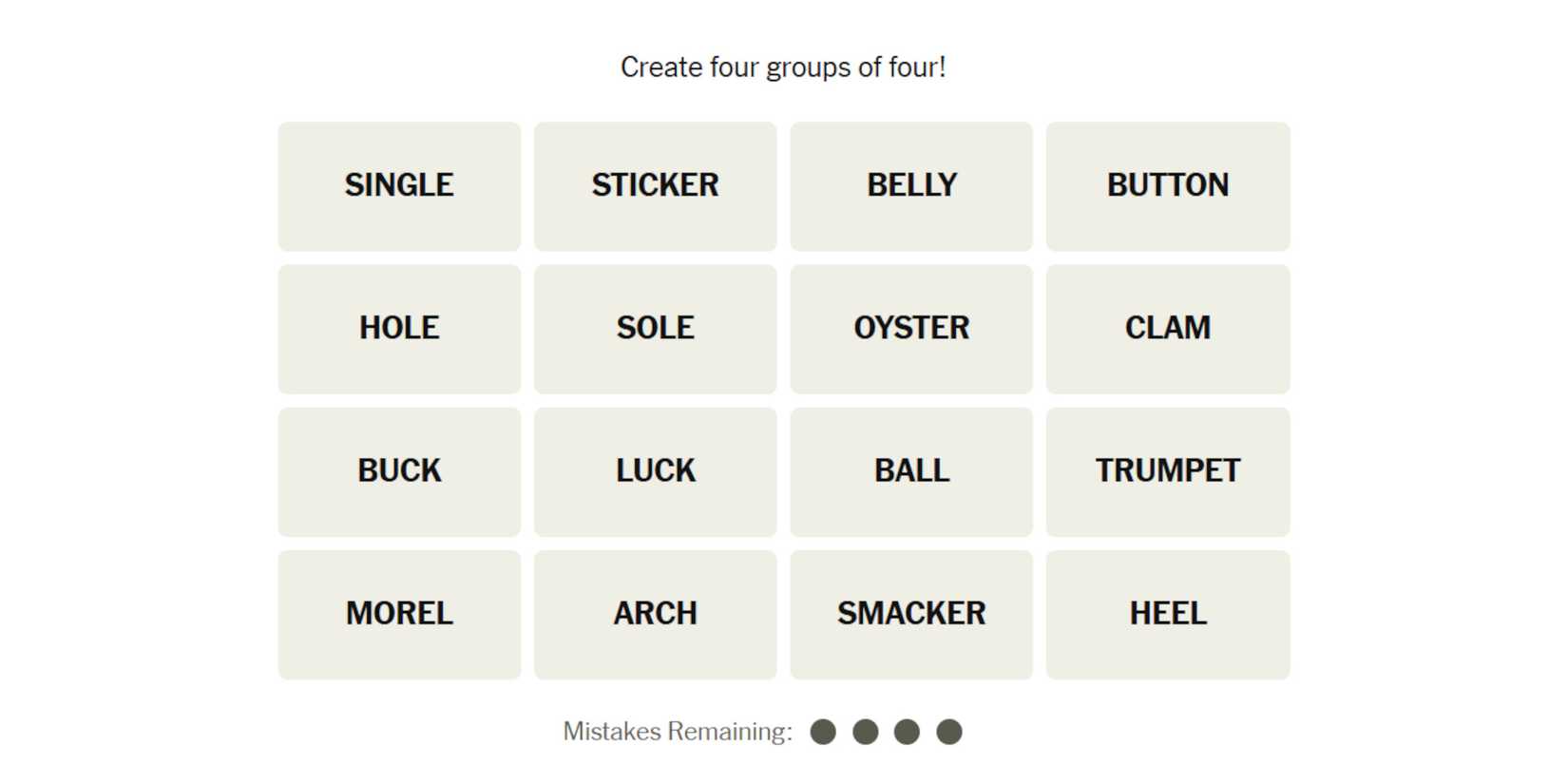The image size is (1568, 784).
Task: Choose the BELLY tile
Action: click(x=911, y=186)
